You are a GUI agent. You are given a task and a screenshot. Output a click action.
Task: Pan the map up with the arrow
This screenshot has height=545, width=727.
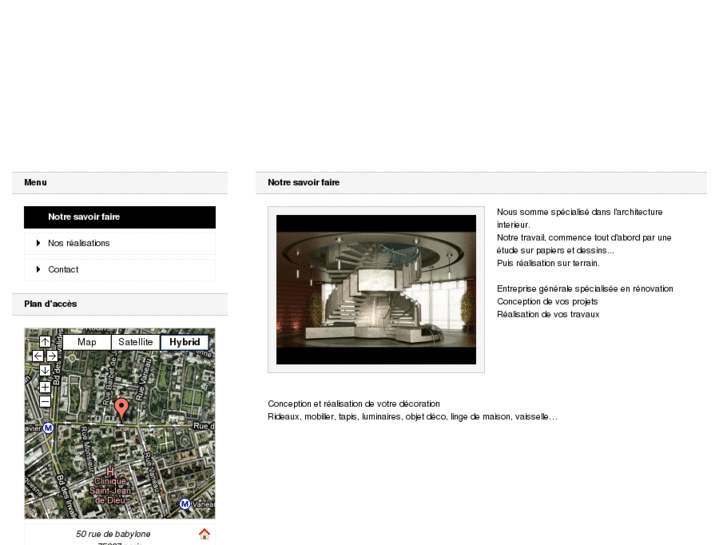tap(45, 342)
